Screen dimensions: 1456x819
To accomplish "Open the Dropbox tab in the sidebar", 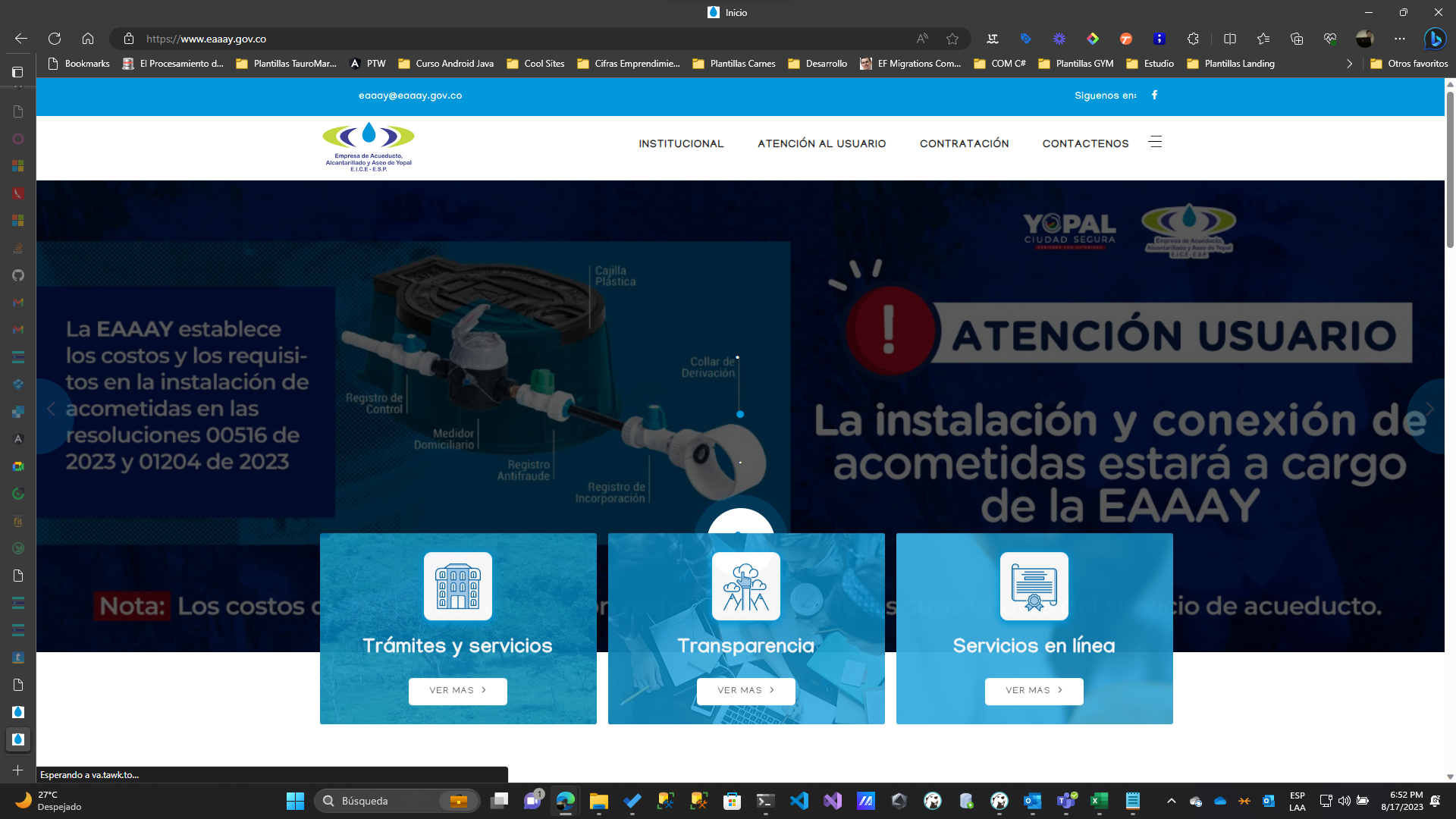I will click(18, 384).
